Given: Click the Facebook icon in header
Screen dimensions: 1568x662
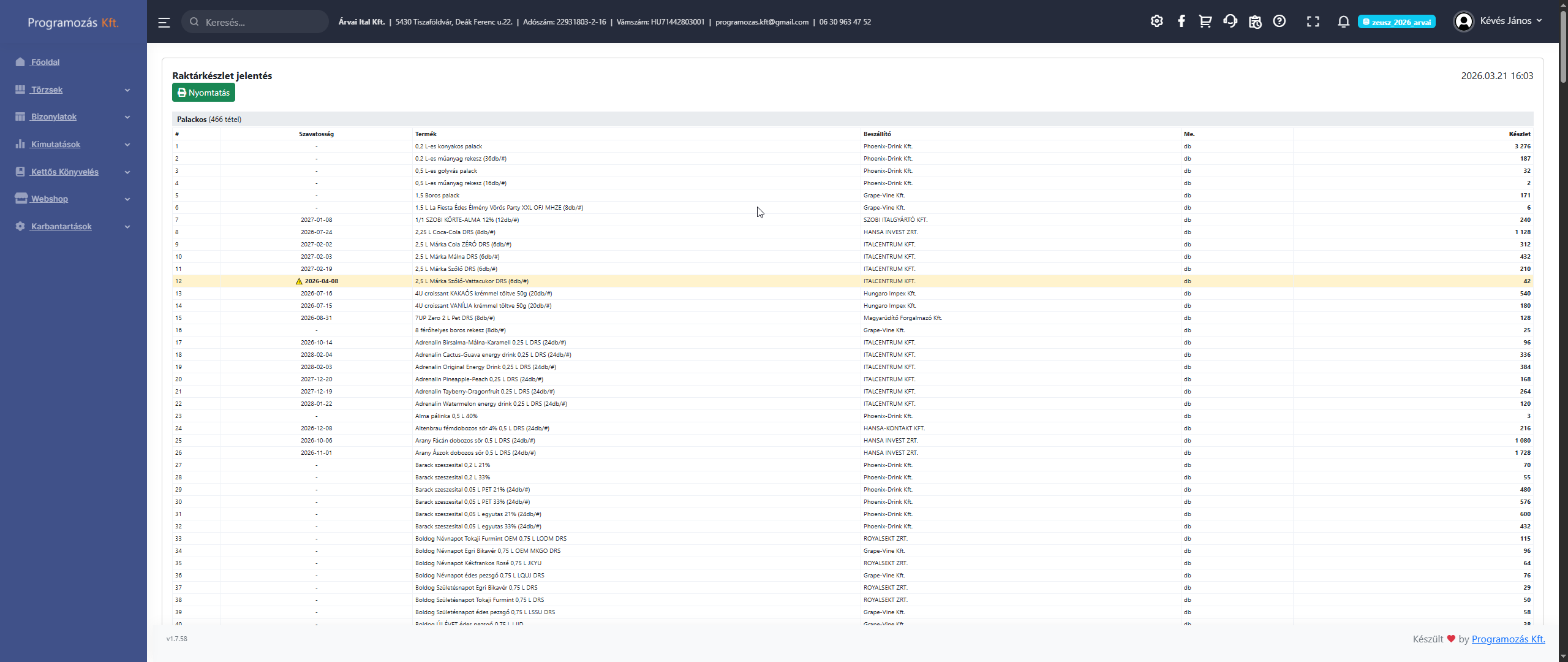Looking at the screenshot, I should [1181, 21].
